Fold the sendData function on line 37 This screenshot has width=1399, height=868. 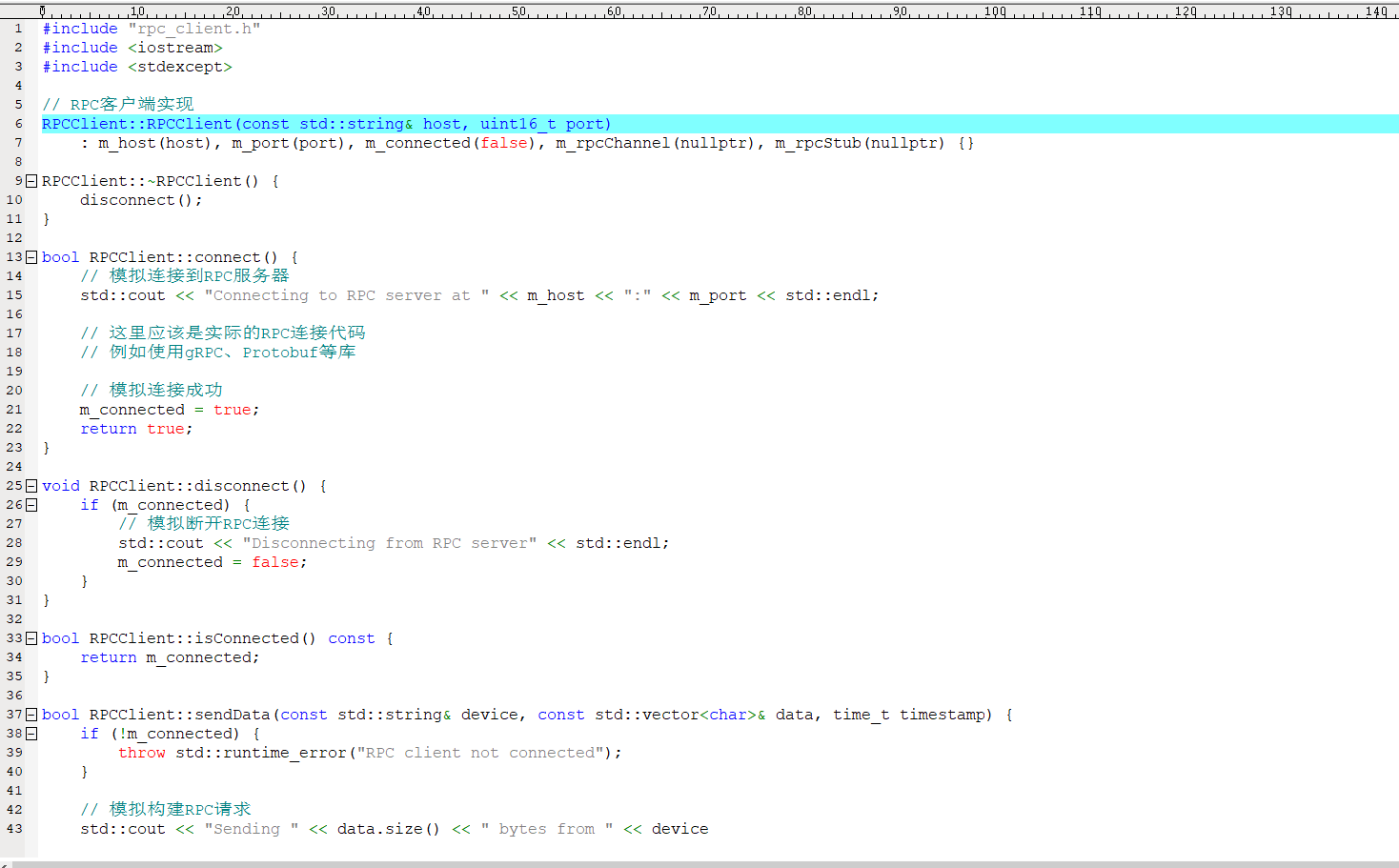pyautogui.click(x=31, y=715)
